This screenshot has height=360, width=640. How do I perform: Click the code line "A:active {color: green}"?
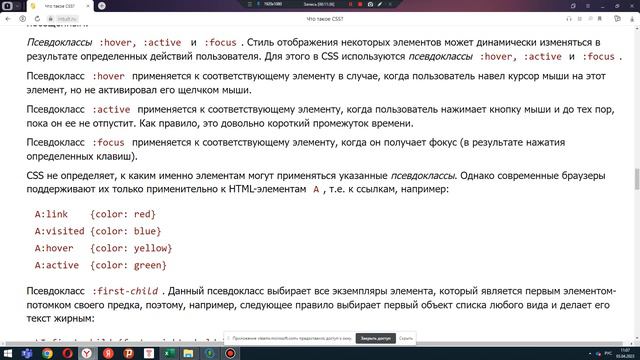pyautogui.click(x=100, y=265)
